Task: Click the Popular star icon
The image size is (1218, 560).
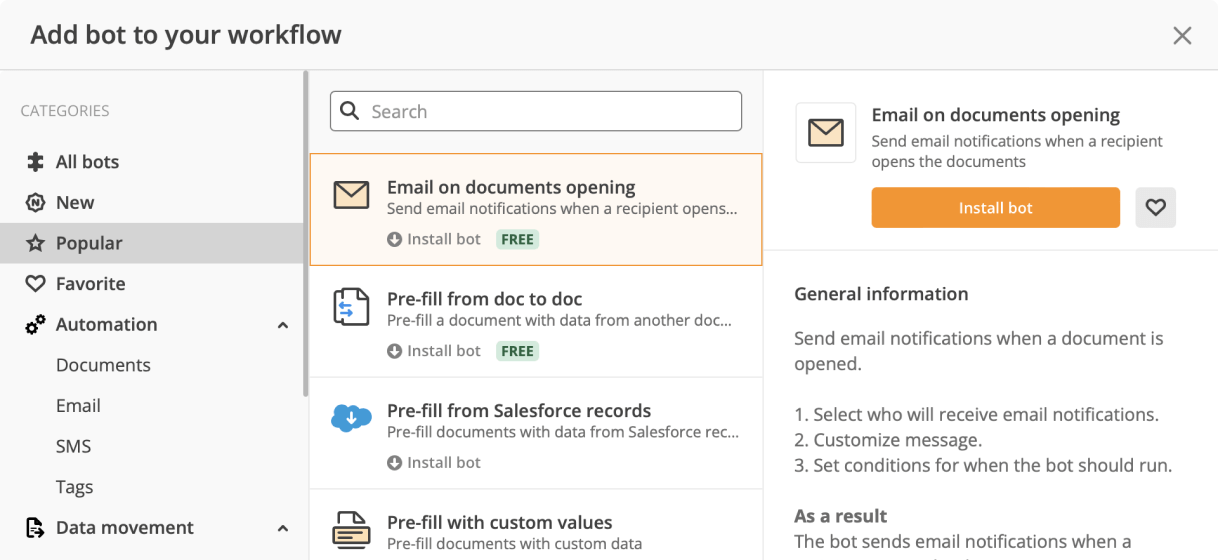Action: (x=35, y=243)
